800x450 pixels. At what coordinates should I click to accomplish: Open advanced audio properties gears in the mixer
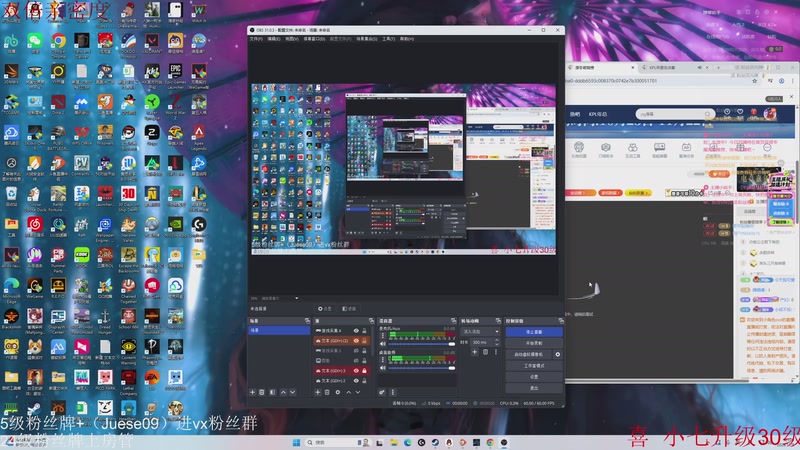point(382,392)
